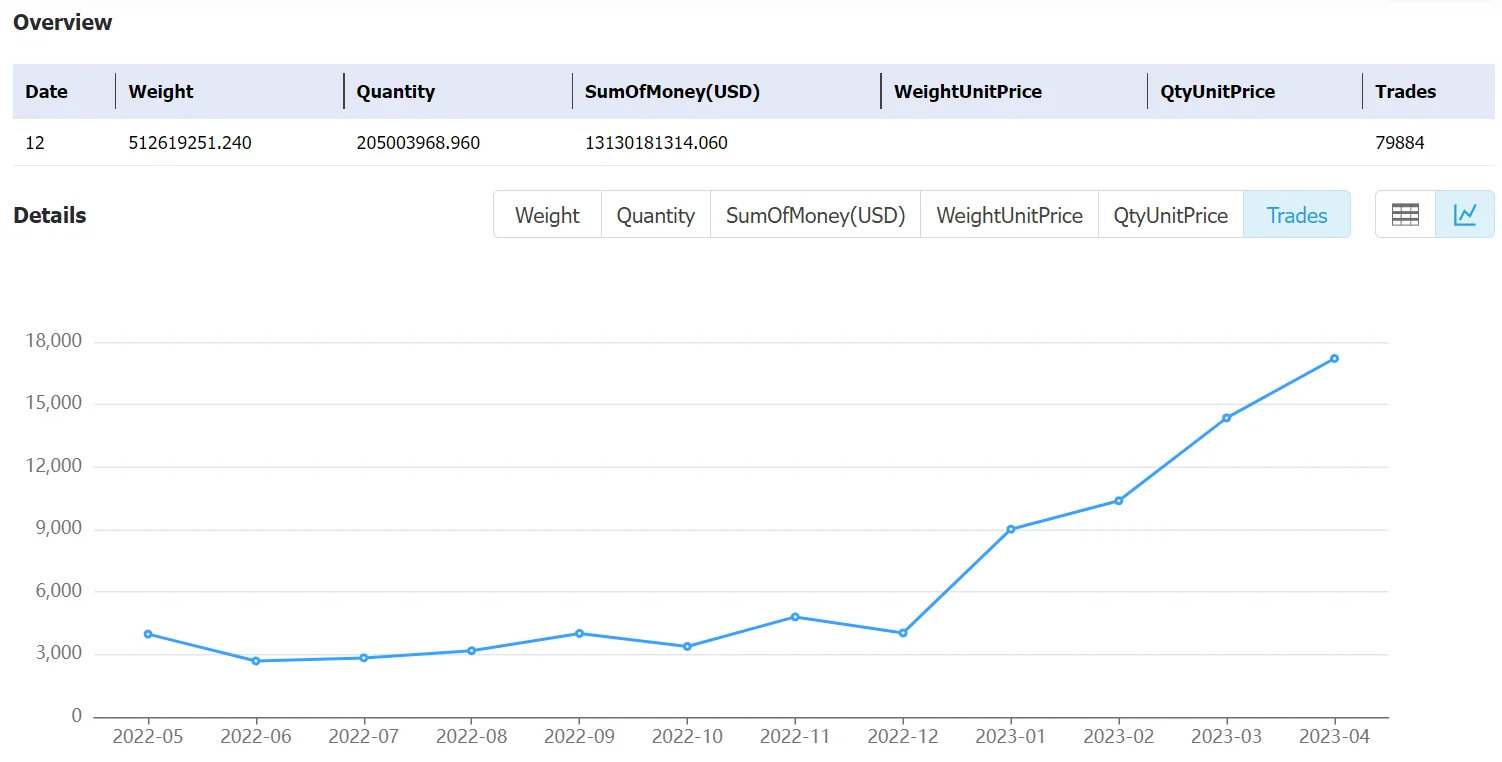Click the 2023-03 data point
This screenshot has height=762, width=1502.
[x=1227, y=418]
